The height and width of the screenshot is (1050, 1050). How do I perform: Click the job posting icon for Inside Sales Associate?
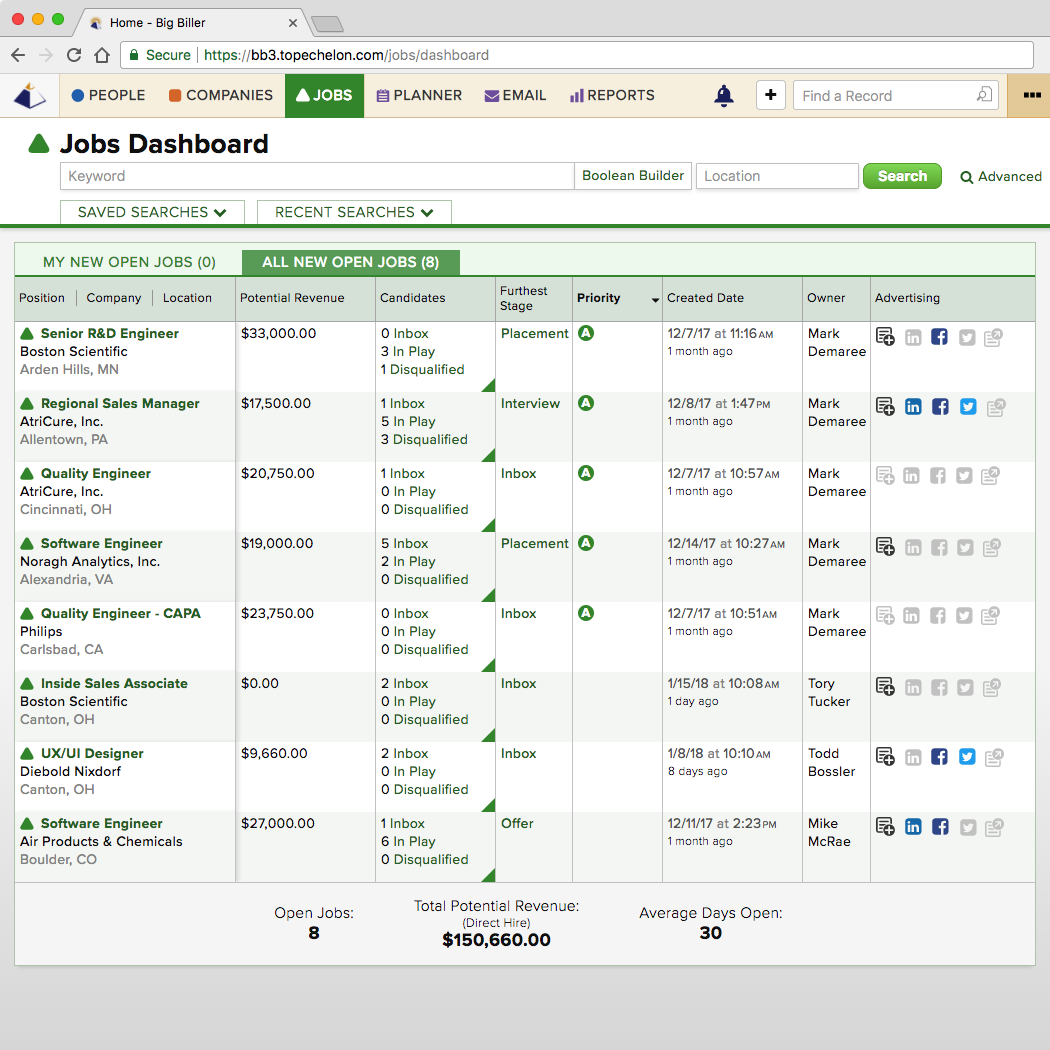885,687
